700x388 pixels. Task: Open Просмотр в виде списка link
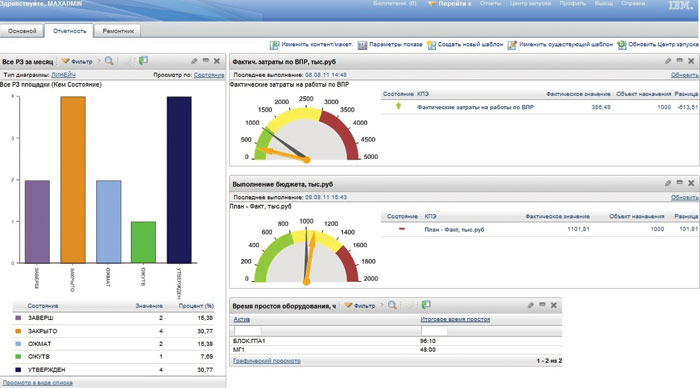click(38, 383)
